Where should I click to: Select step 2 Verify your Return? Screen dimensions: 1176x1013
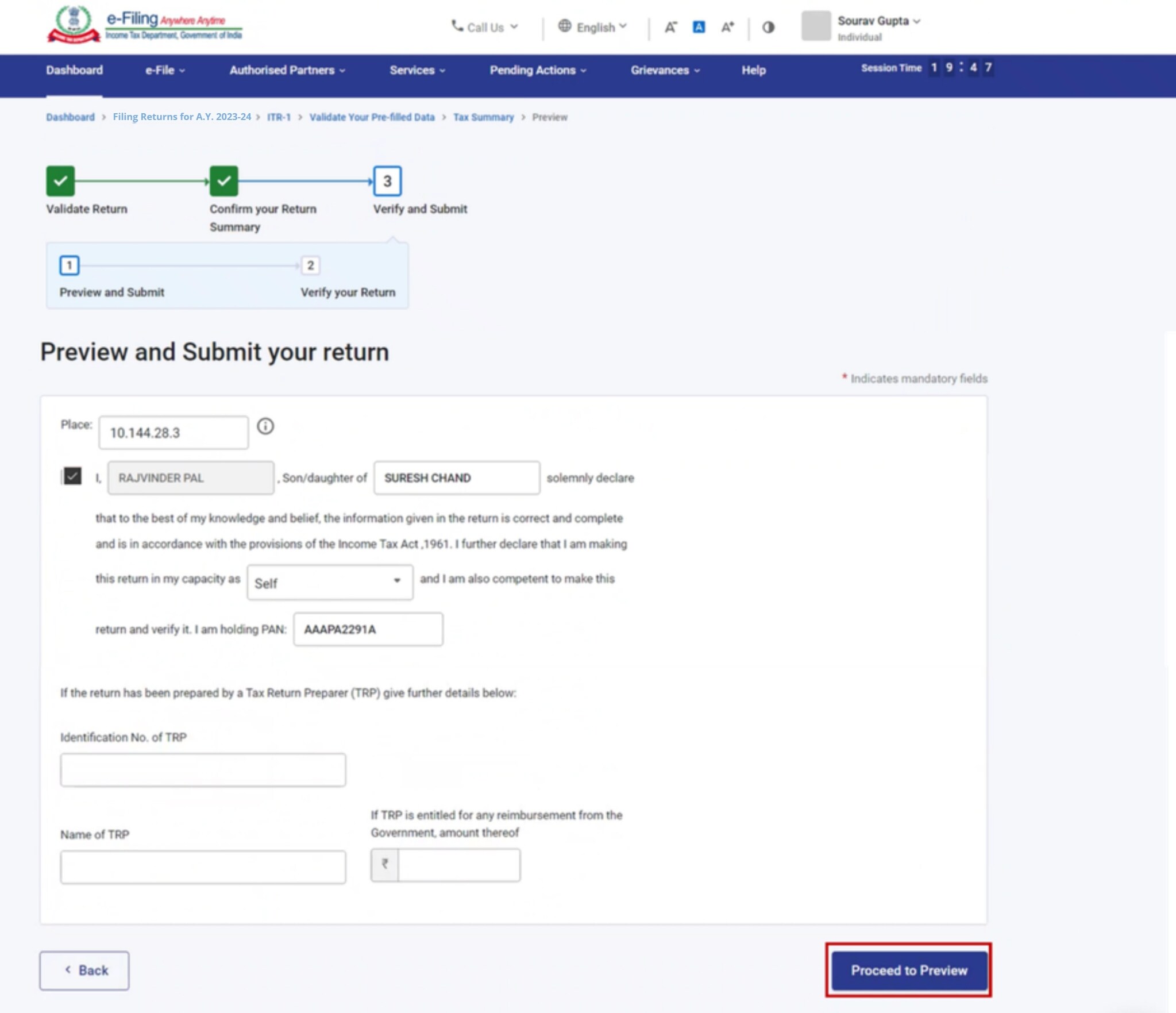(310, 265)
